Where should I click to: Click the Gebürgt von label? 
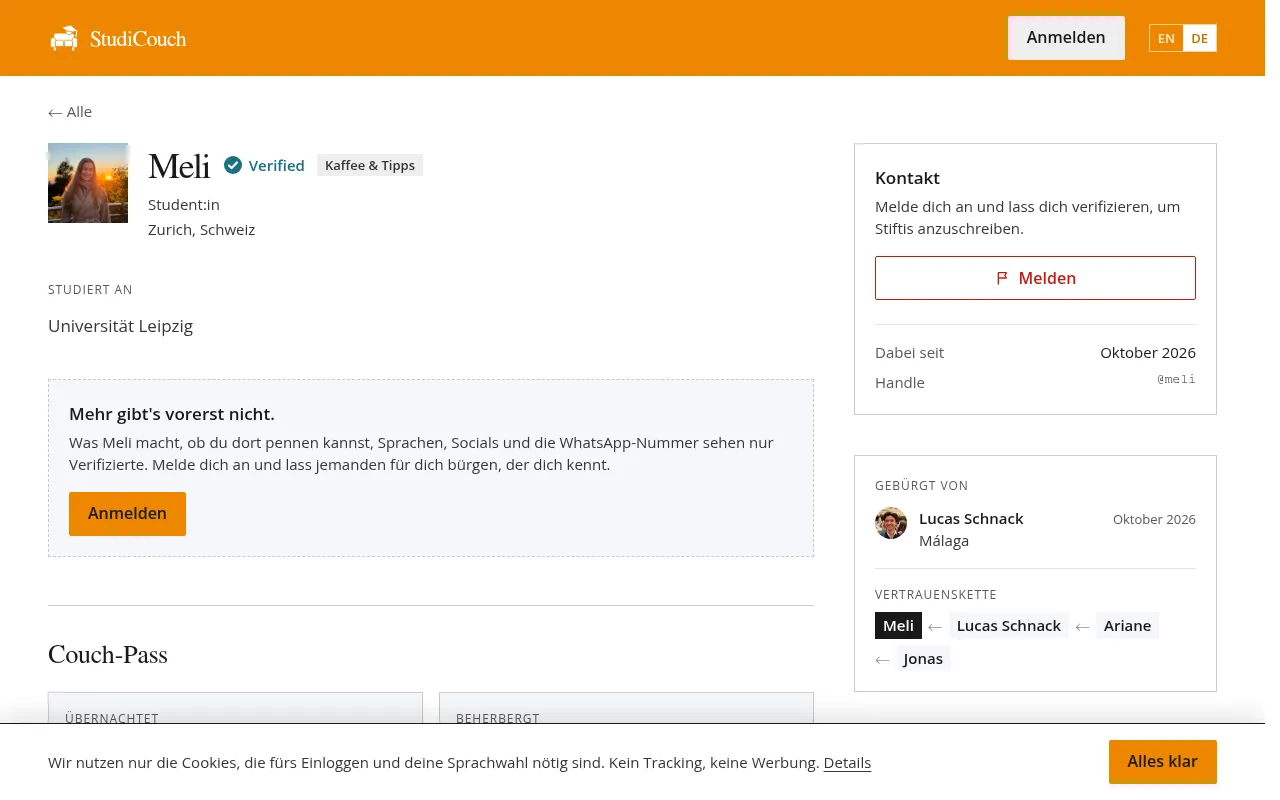[x=921, y=485]
